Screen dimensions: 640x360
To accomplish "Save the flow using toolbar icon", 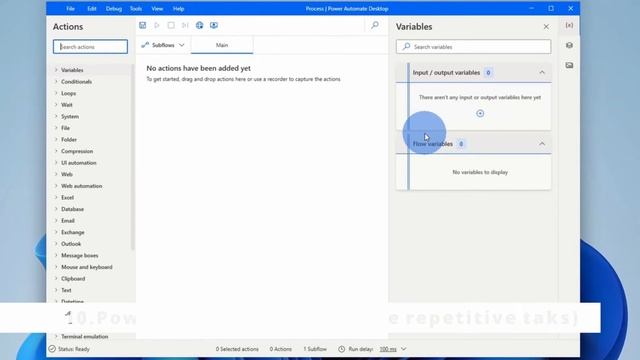I will (x=142, y=25).
